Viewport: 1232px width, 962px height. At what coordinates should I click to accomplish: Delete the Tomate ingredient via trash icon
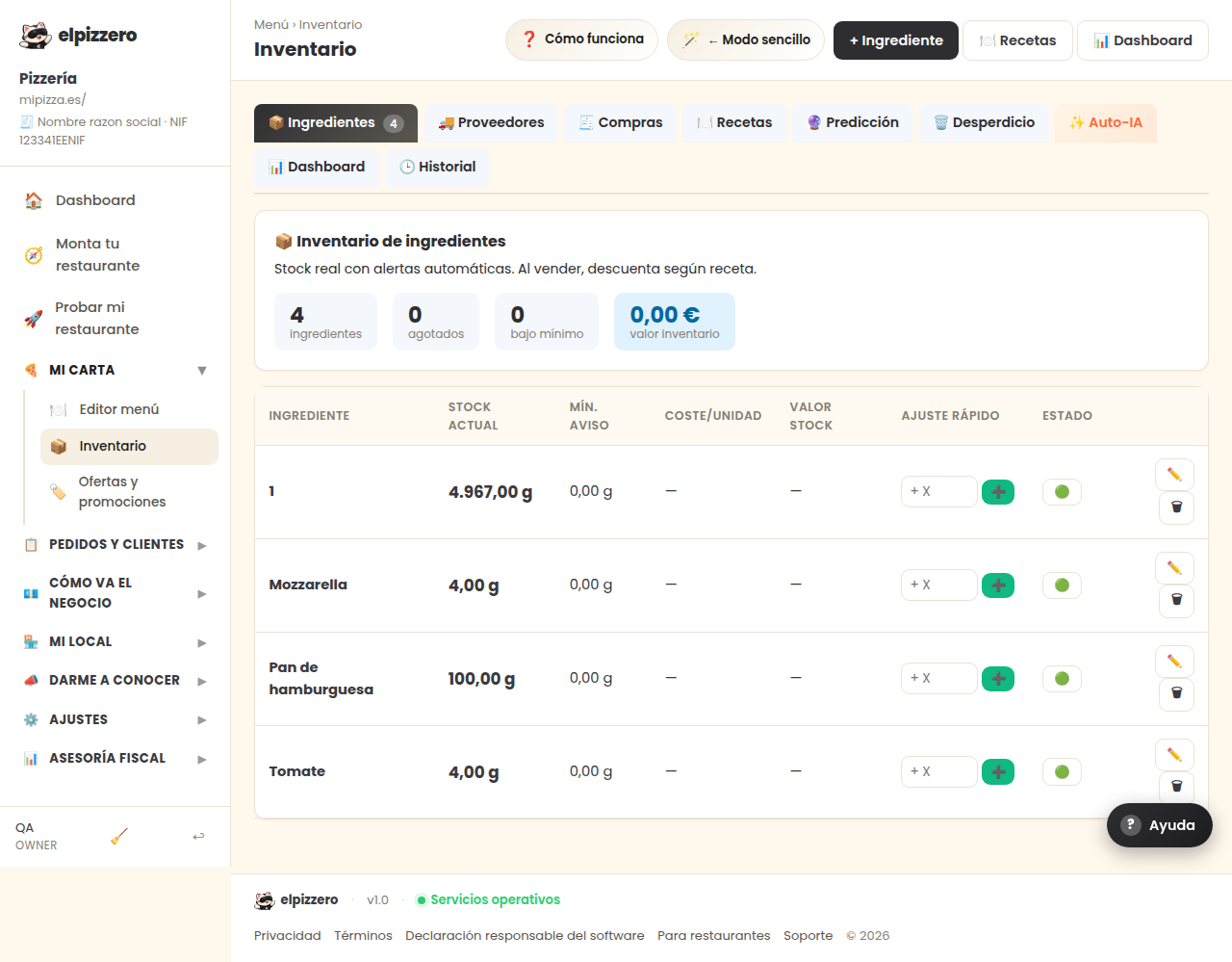(x=1175, y=787)
